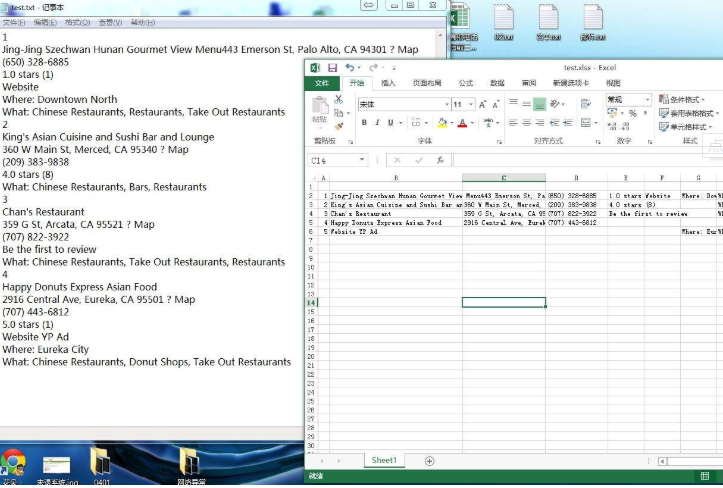This screenshot has width=723, height=488.
Task: Open the phonetic guide (wén) icon
Action: (x=488, y=123)
